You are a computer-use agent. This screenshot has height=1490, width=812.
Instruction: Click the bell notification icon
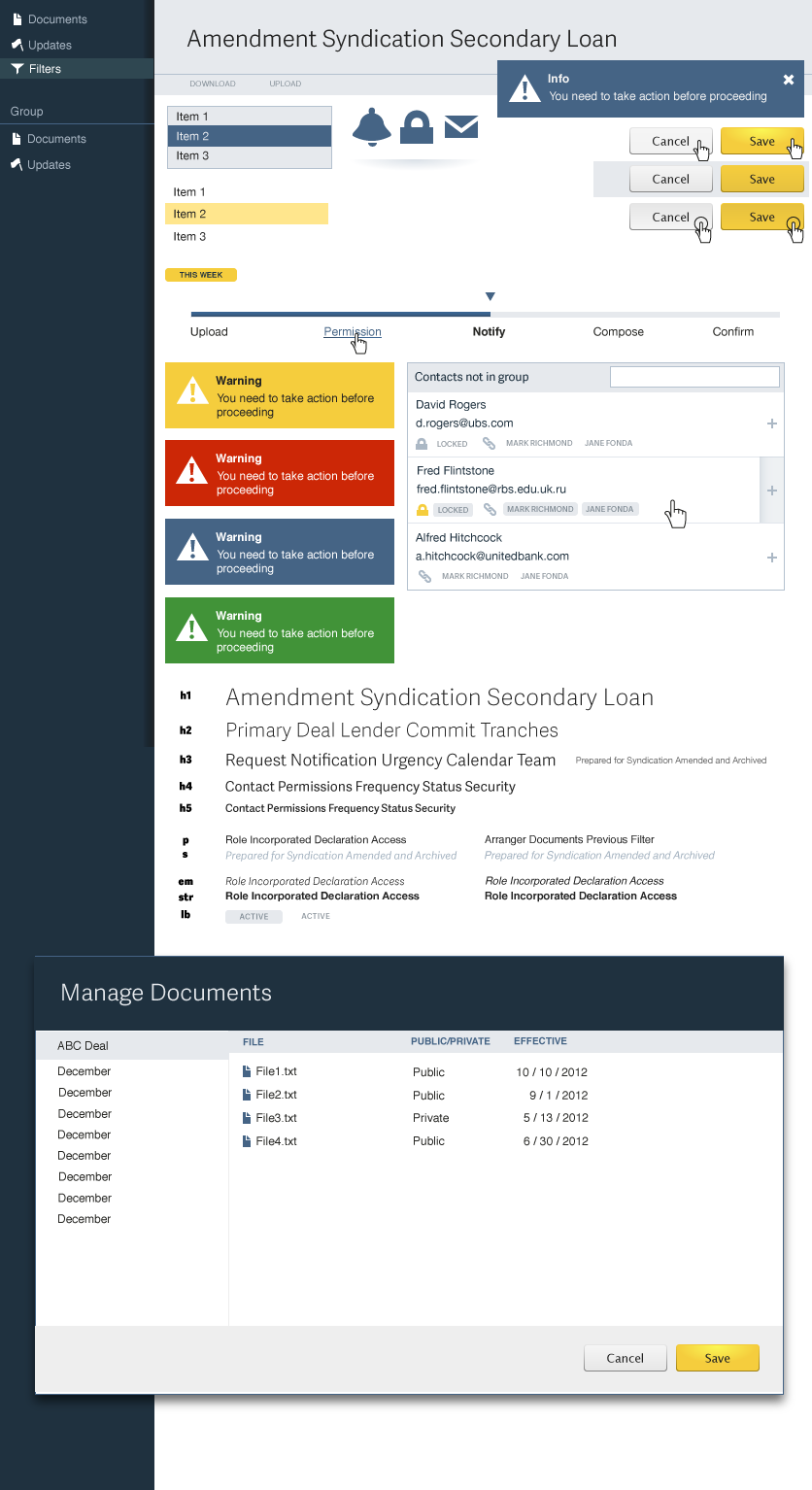[371, 127]
